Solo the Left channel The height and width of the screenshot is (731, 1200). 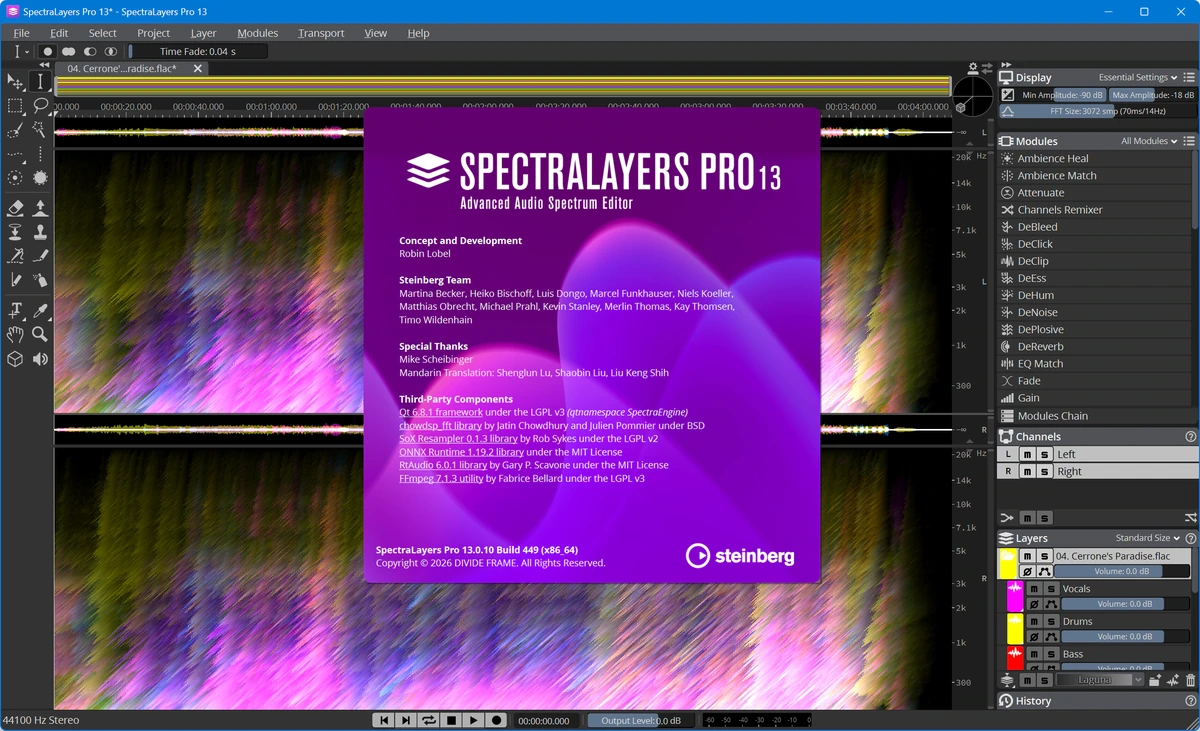click(1044, 454)
